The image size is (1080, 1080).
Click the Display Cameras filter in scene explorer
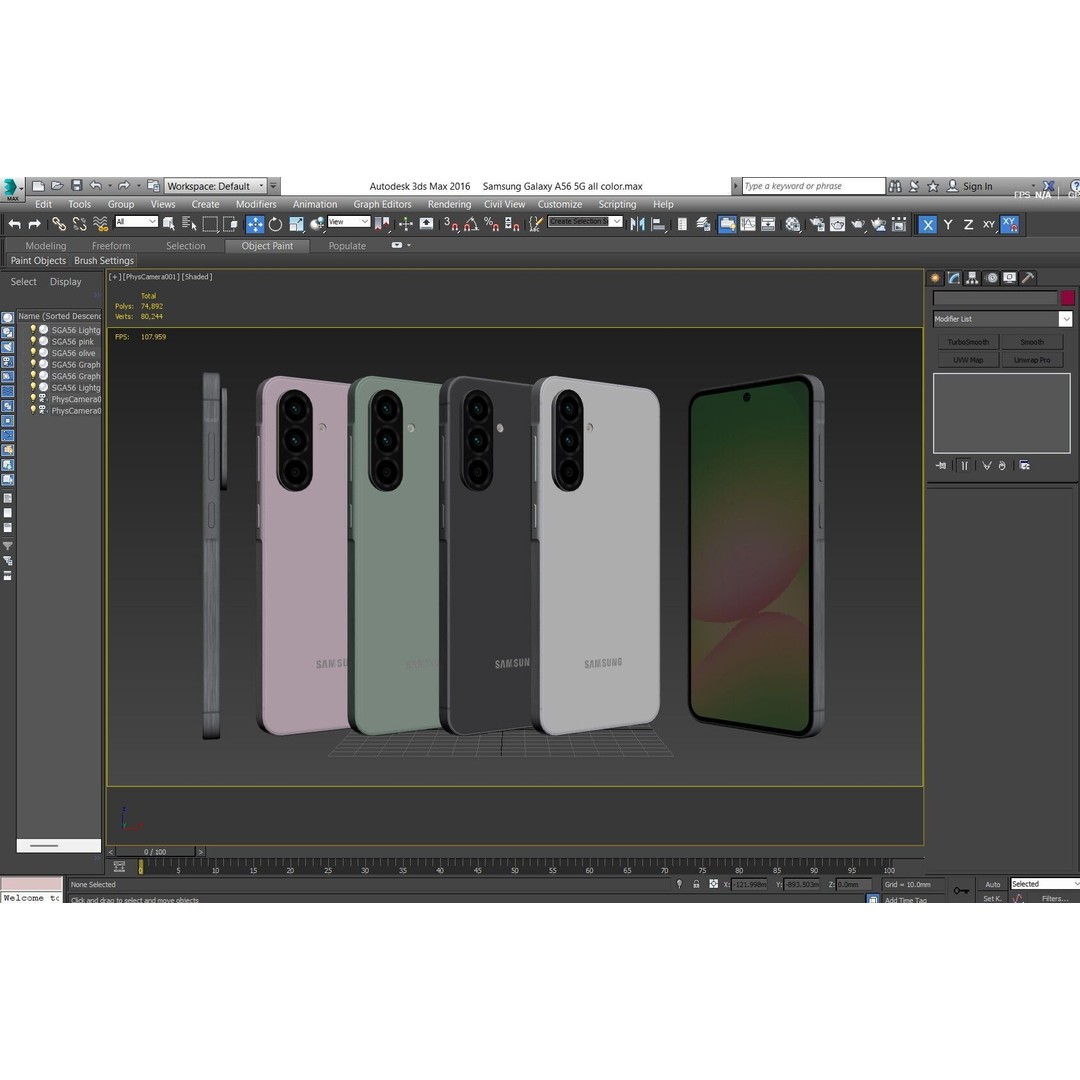coord(8,362)
